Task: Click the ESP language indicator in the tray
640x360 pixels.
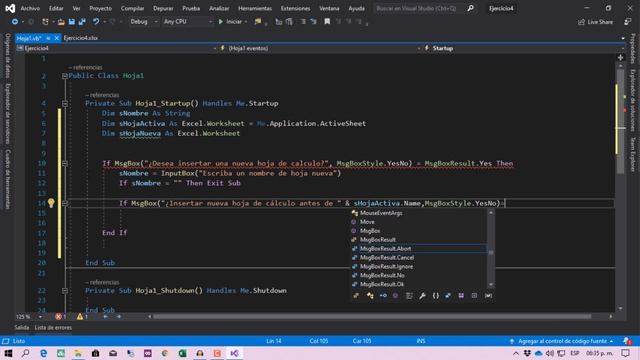Action: tap(575, 353)
